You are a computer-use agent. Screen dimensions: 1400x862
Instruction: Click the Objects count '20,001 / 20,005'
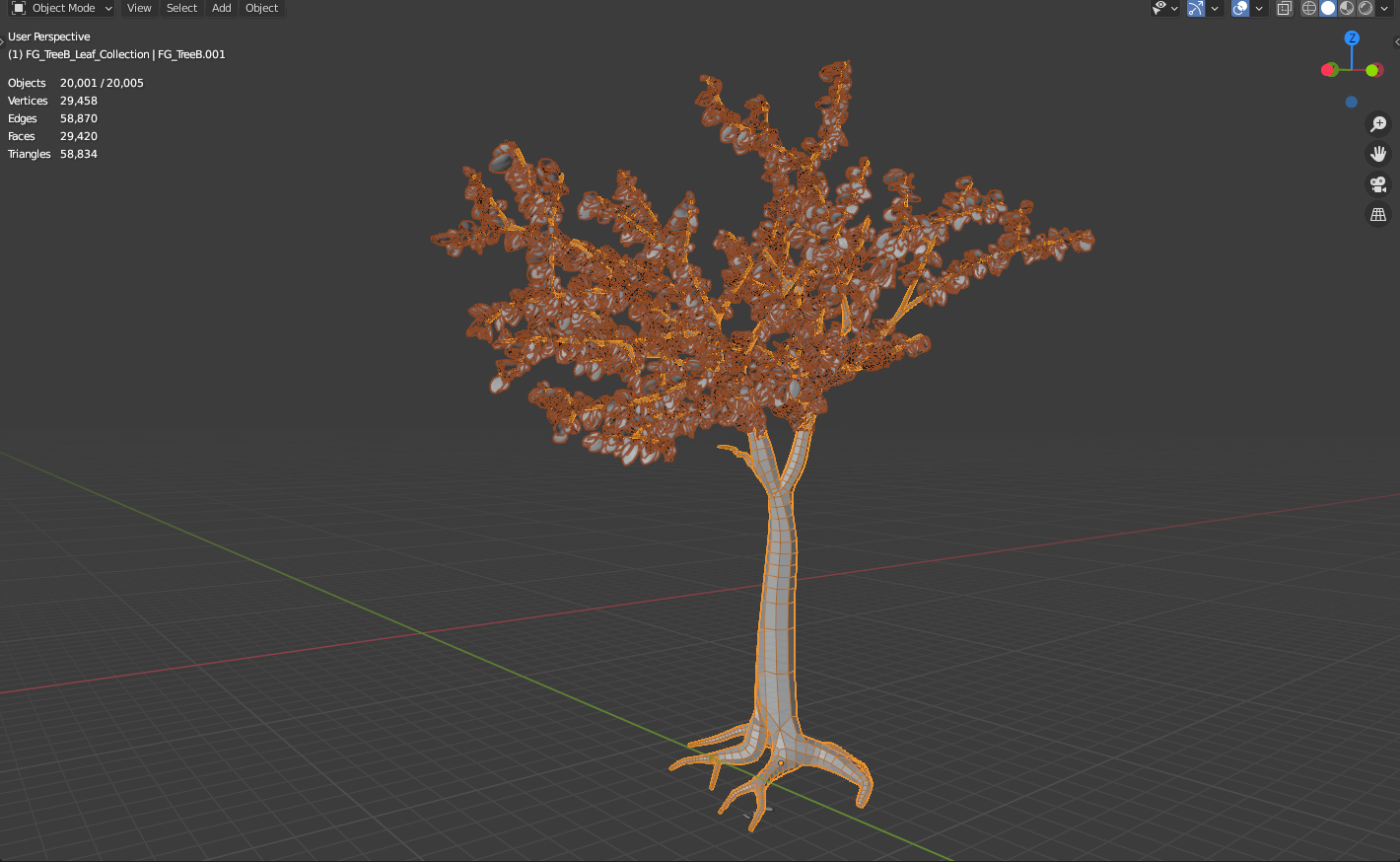[102, 83]
